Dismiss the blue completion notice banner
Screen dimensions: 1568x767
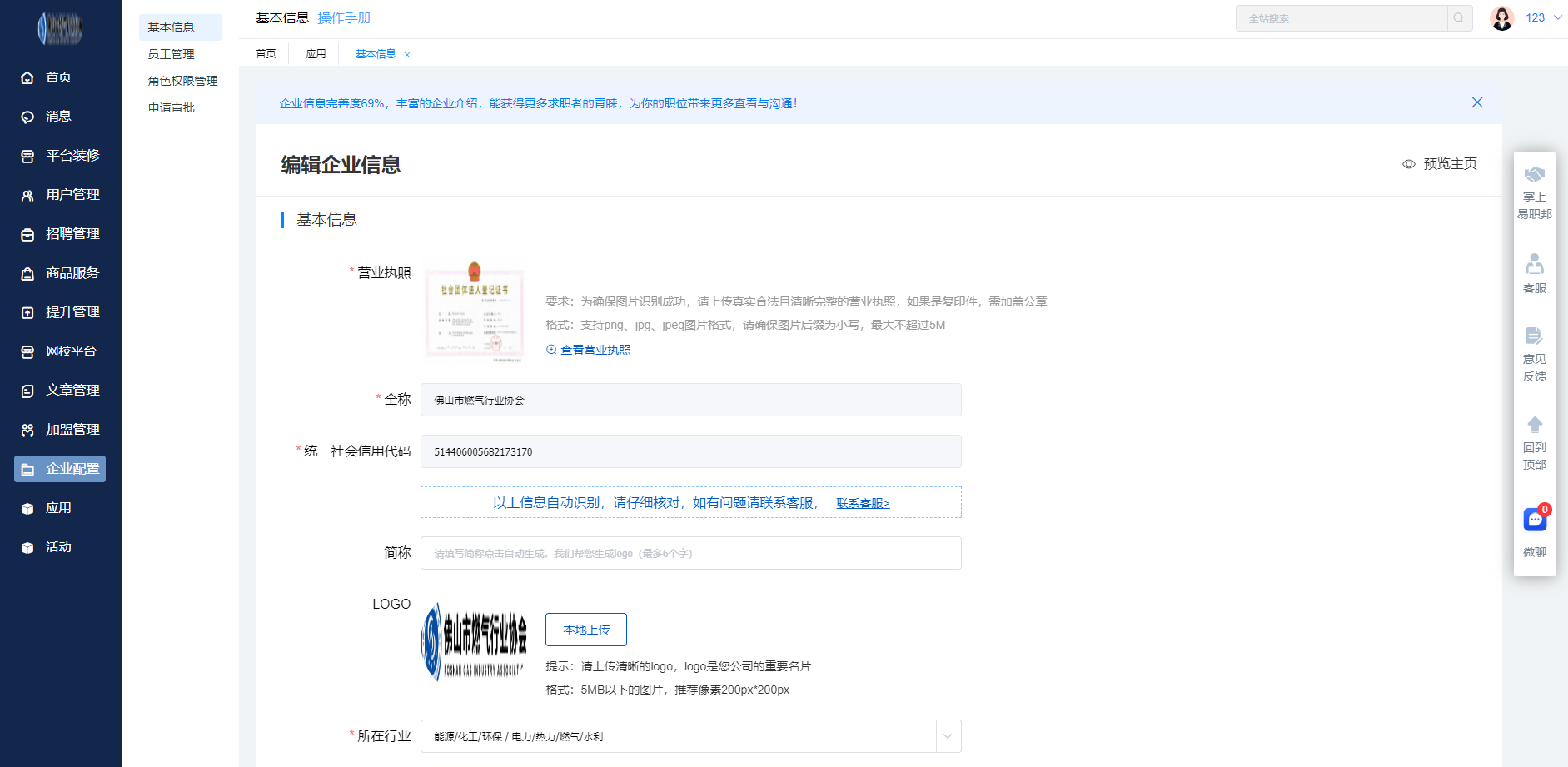[1477, 102]
